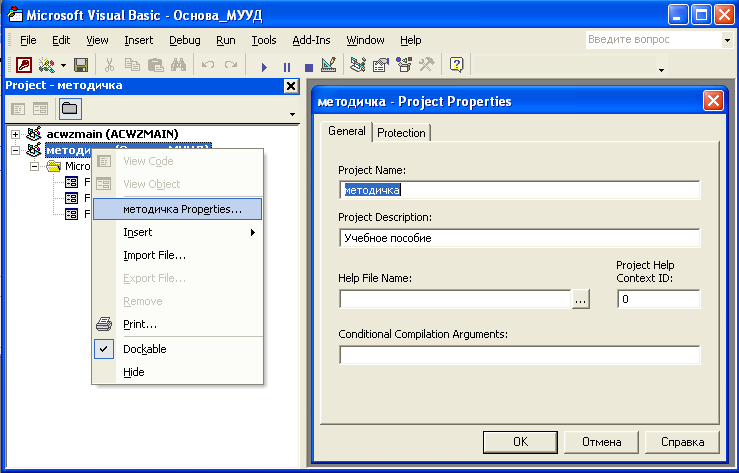Click the Project Description field
This screenshot has width=739, height=473.
(x=519, y=238)
